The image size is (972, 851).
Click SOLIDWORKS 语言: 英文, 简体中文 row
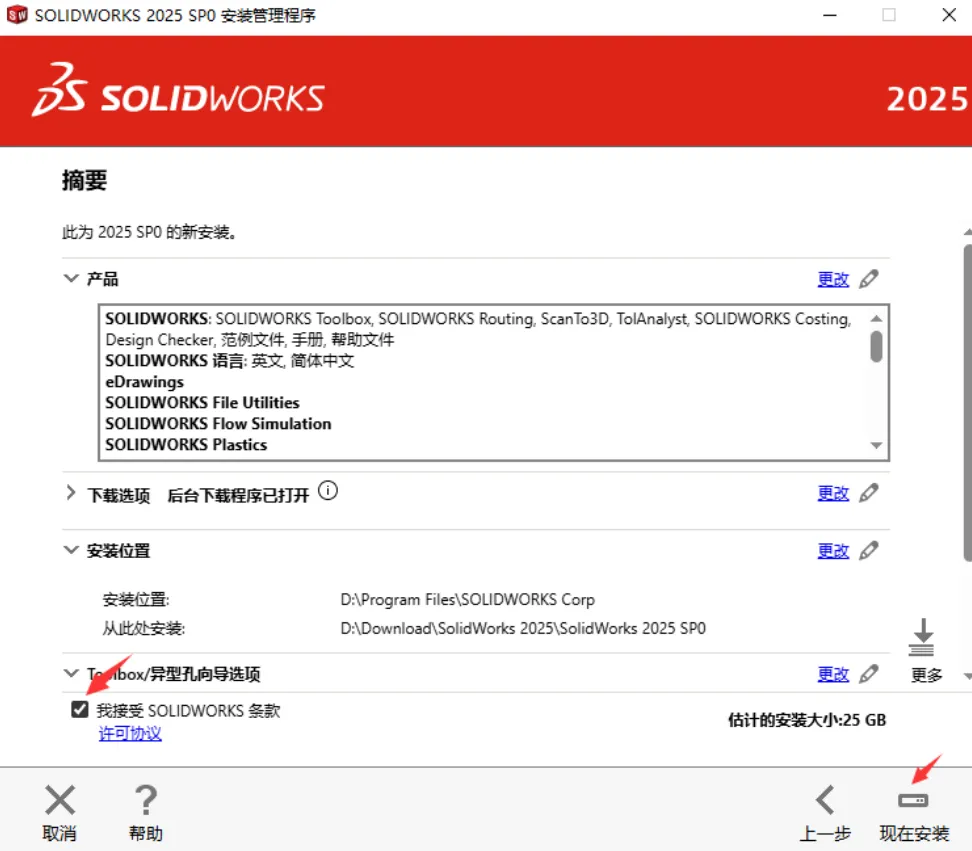pos(229,361)
